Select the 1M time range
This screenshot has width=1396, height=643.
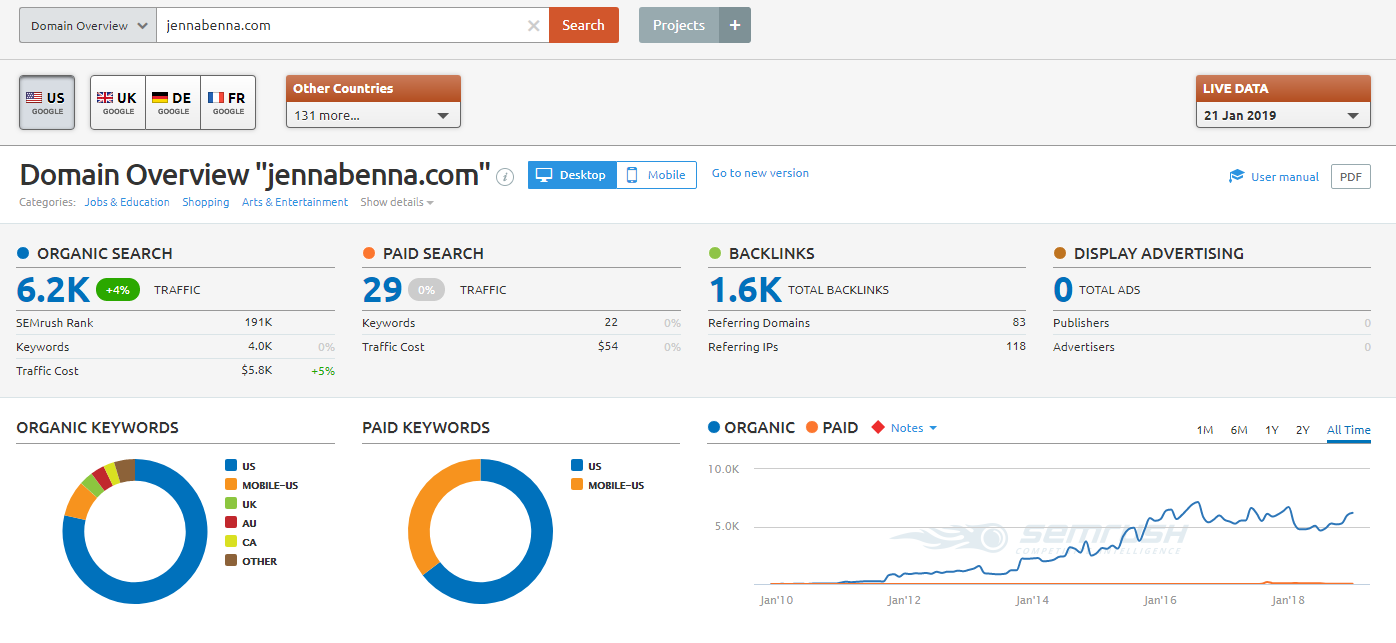[x=1205, y=430]
